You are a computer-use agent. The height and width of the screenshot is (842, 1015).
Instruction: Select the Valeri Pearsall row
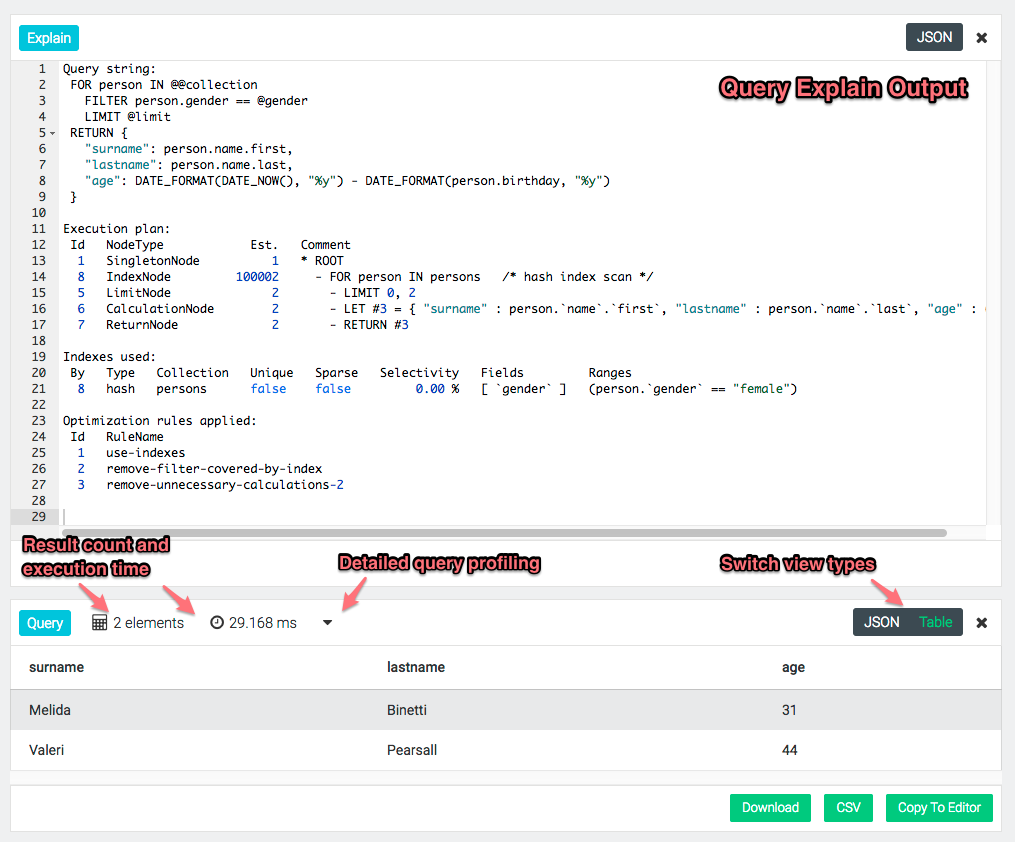[x=400, y=750]
